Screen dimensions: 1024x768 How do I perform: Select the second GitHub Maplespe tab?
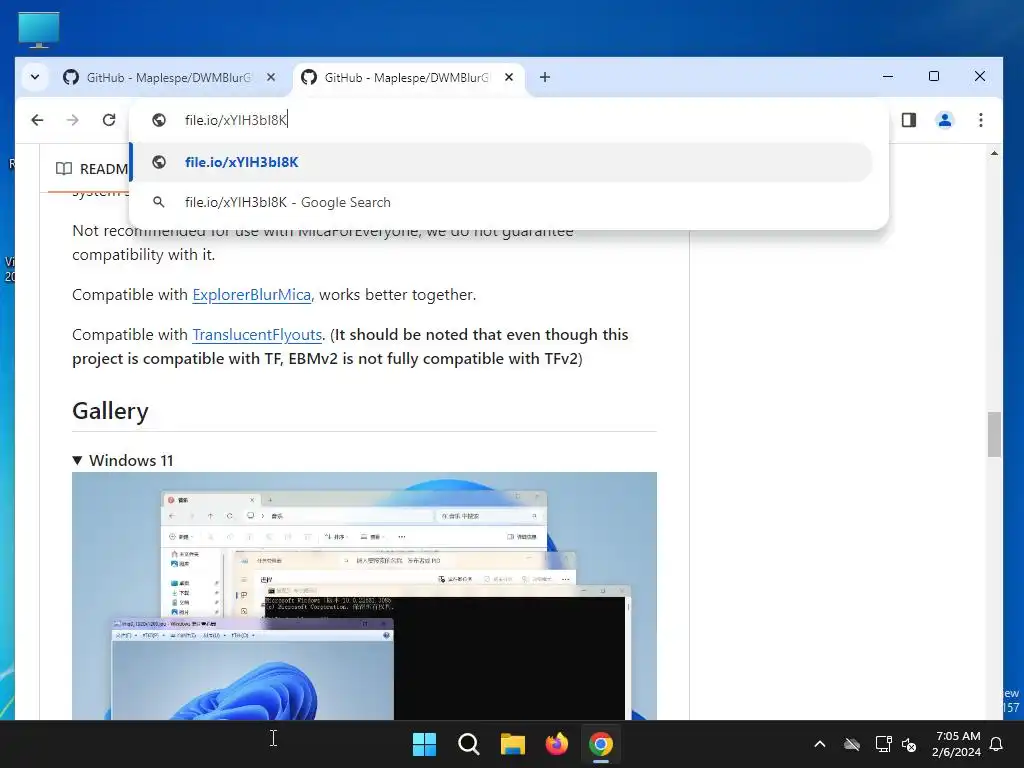click(x=408, y=78)
